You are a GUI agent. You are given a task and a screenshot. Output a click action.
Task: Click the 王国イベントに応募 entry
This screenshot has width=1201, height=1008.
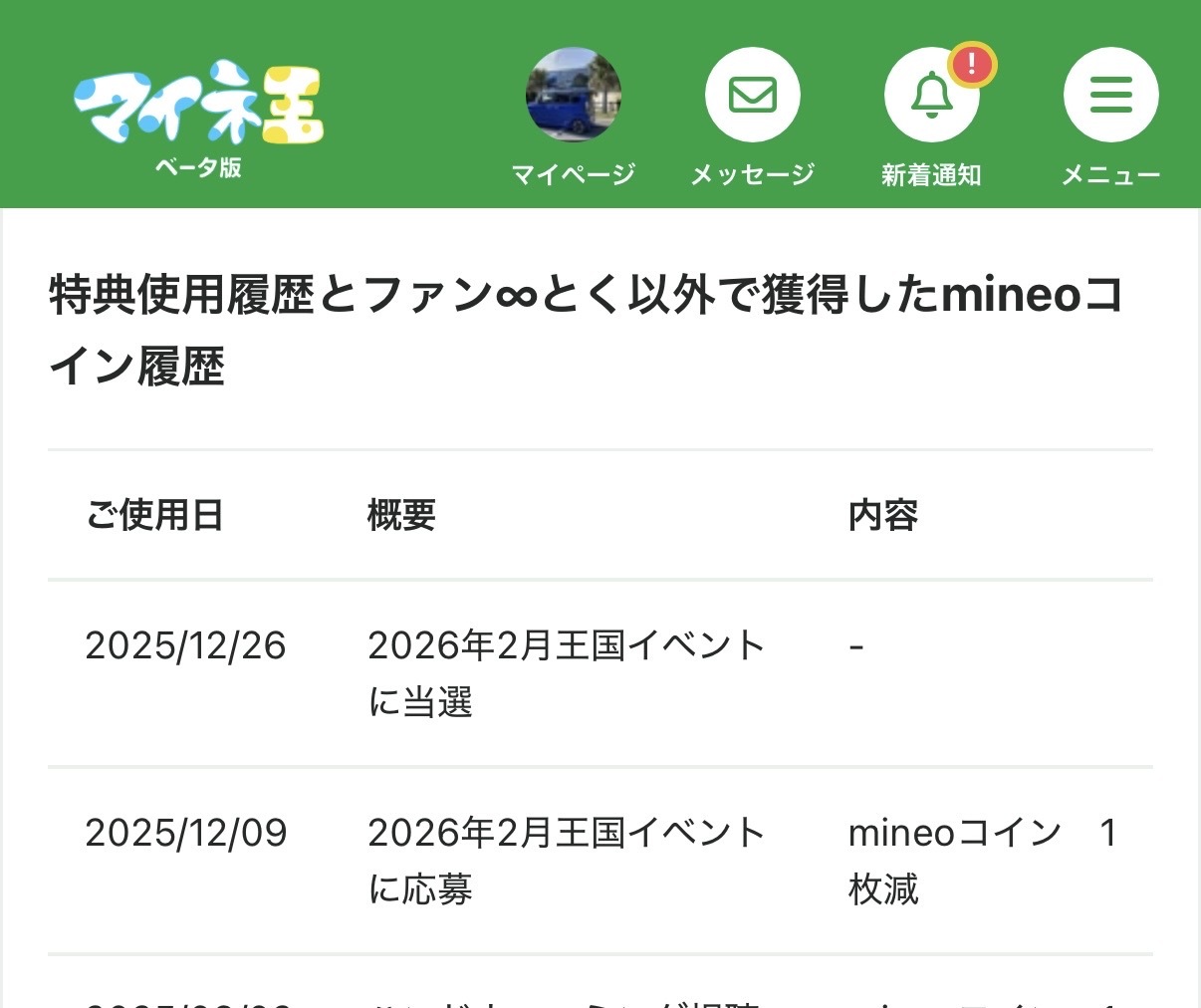[x=566, y=861]
